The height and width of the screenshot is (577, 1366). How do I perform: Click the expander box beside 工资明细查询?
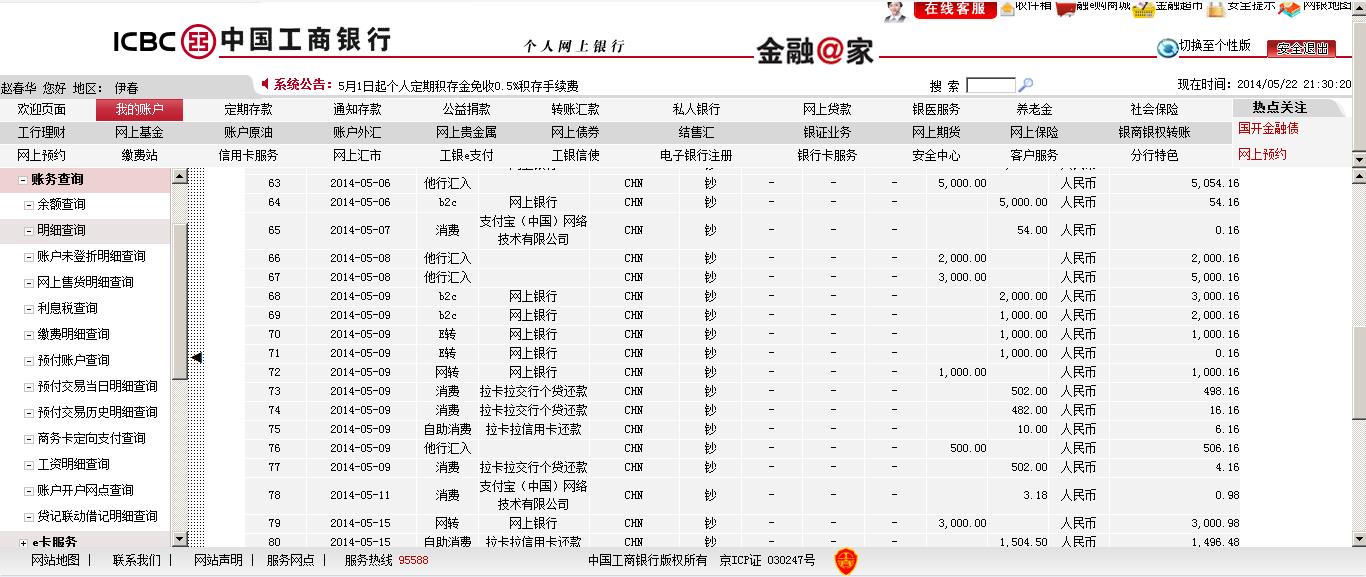point(29,464)
